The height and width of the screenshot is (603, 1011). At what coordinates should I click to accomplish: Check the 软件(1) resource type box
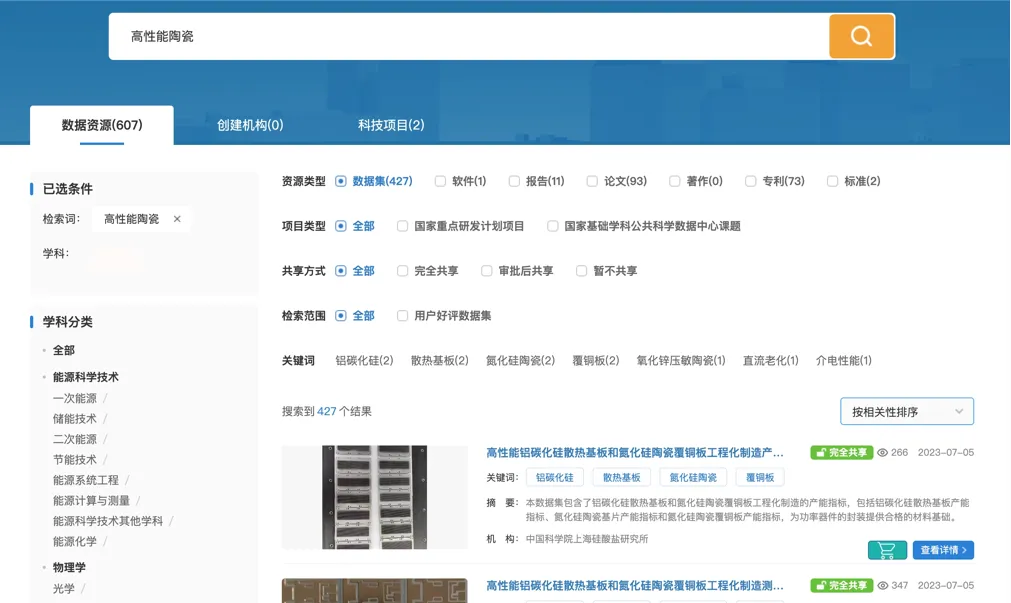pos(440,181)
